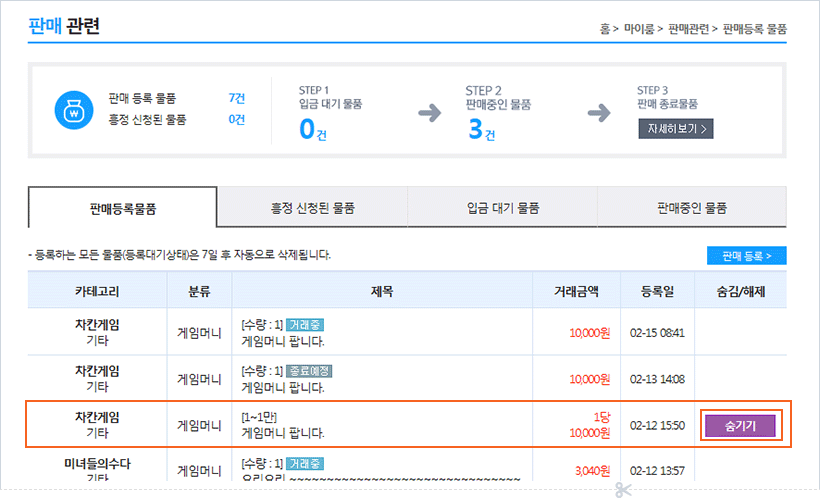Select the 입금 대기 물품 tab
The image size is (820, 498).
coord(502,208)
